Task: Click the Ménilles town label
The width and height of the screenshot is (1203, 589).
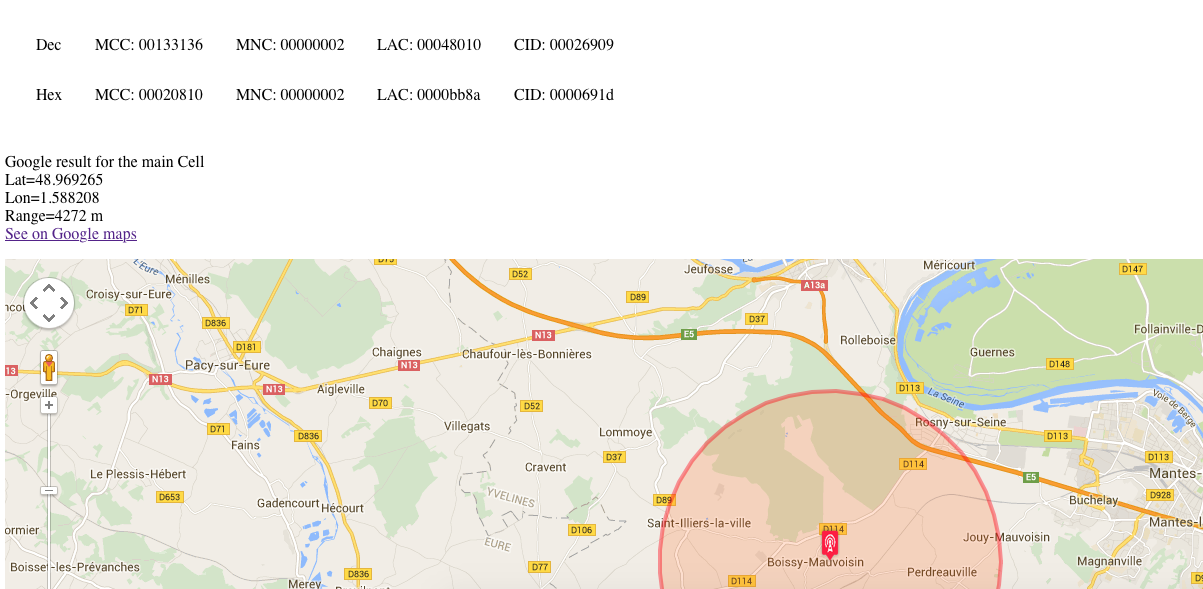Action: 188,279
